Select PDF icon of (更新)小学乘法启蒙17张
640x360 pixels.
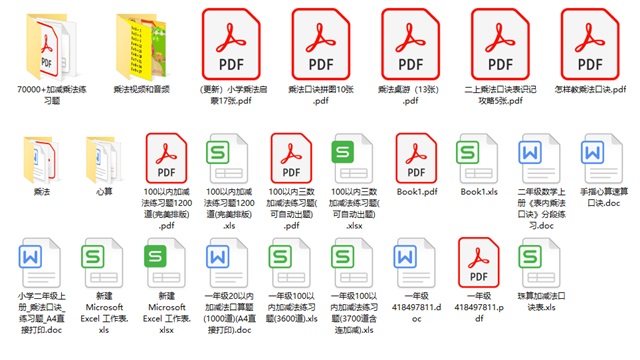[x=231, y=44]
